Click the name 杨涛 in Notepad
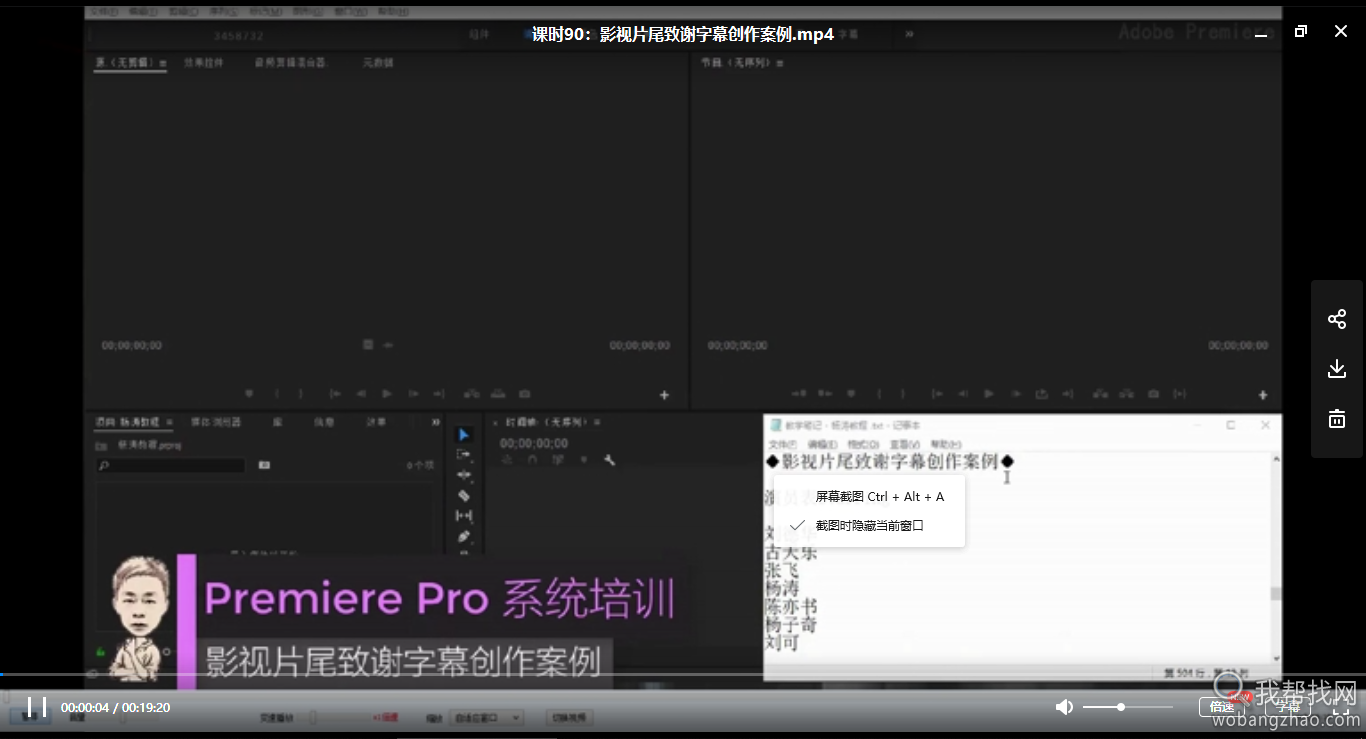This screenshot has height=739, width=1366. [x=783, y=588]
